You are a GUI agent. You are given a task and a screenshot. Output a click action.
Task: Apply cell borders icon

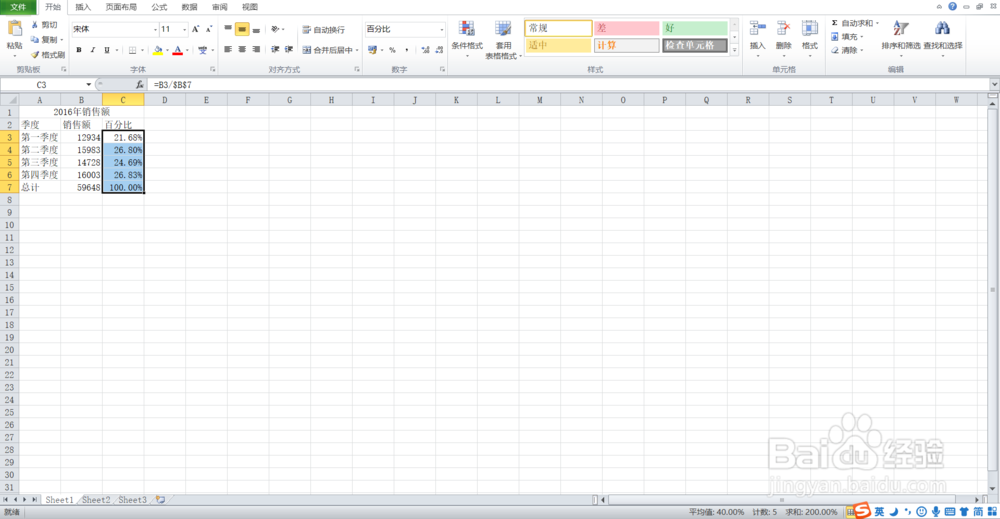click(x=132, y=50)
